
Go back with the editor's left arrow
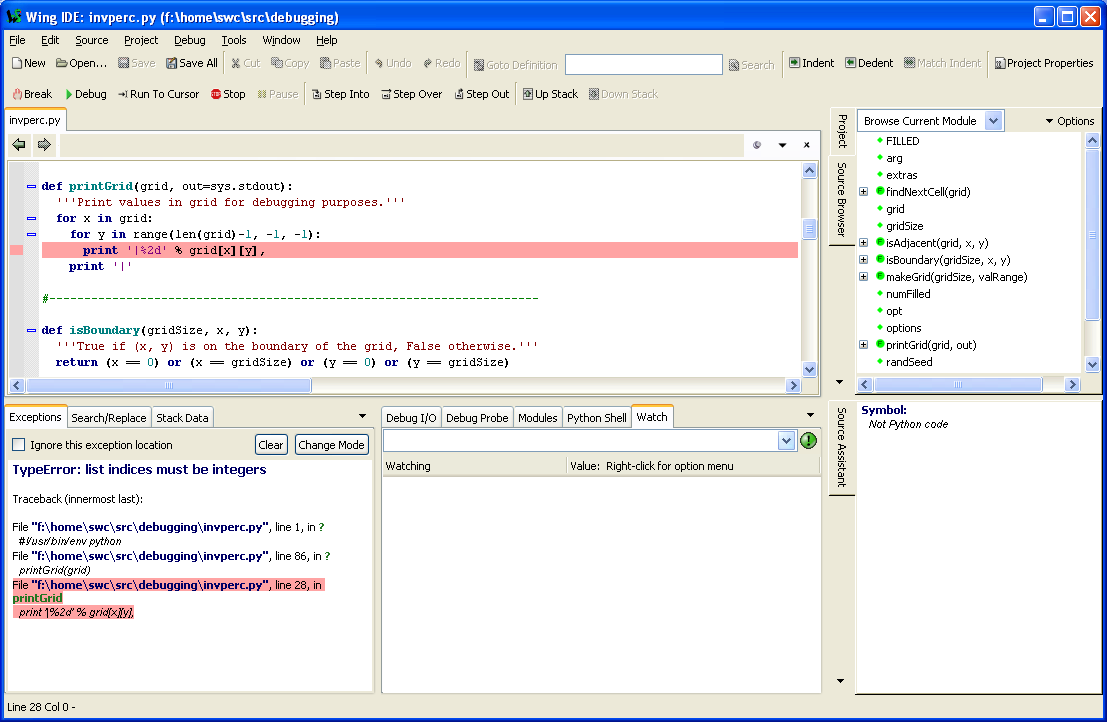click(x=19, y=145)
